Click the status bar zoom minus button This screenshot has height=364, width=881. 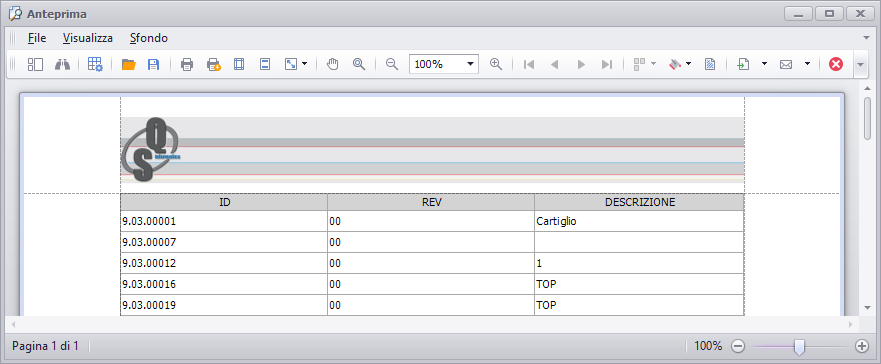click(x=738, y=346)
